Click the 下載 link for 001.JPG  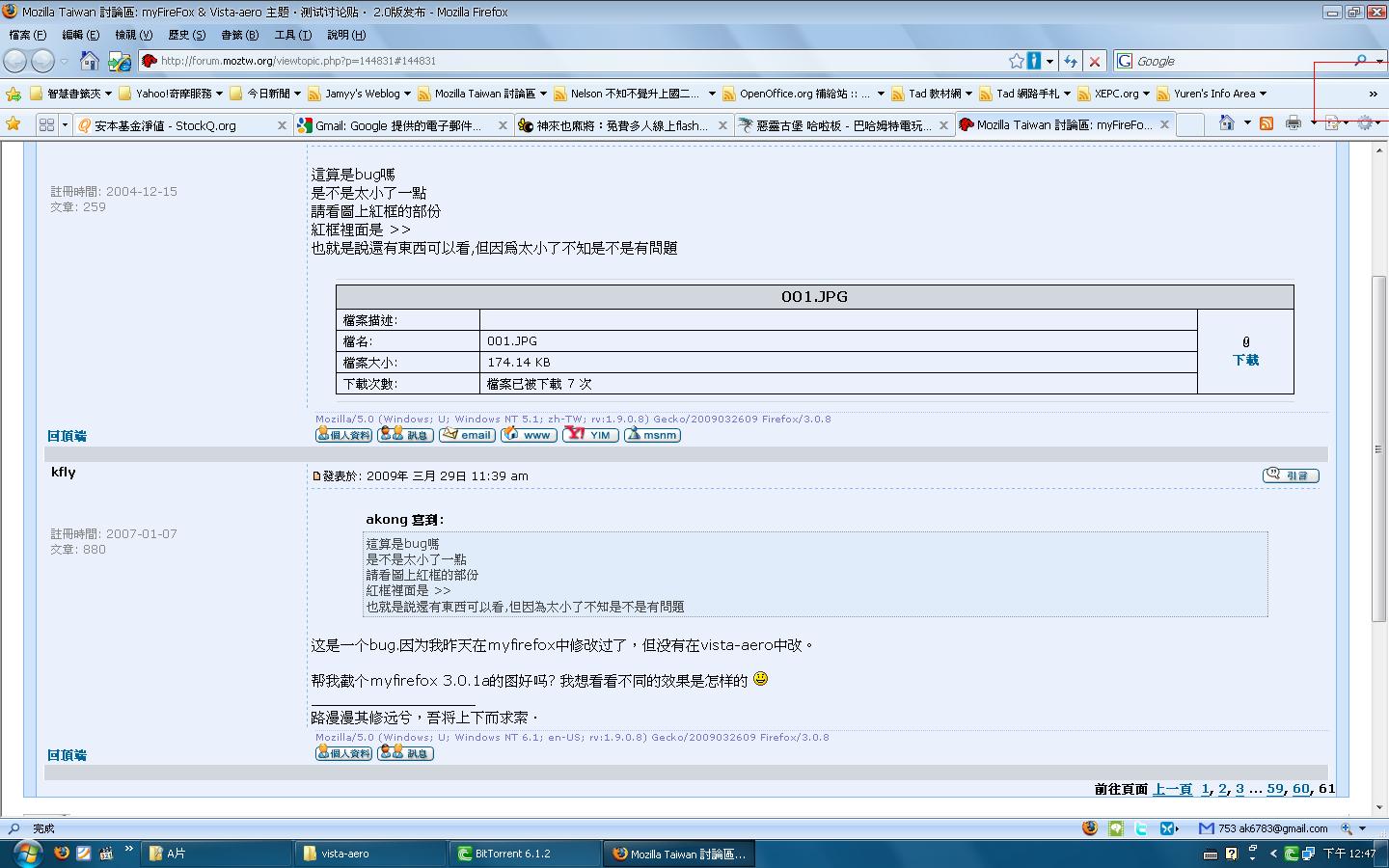pyautogui.click(x=1245, y=360)
